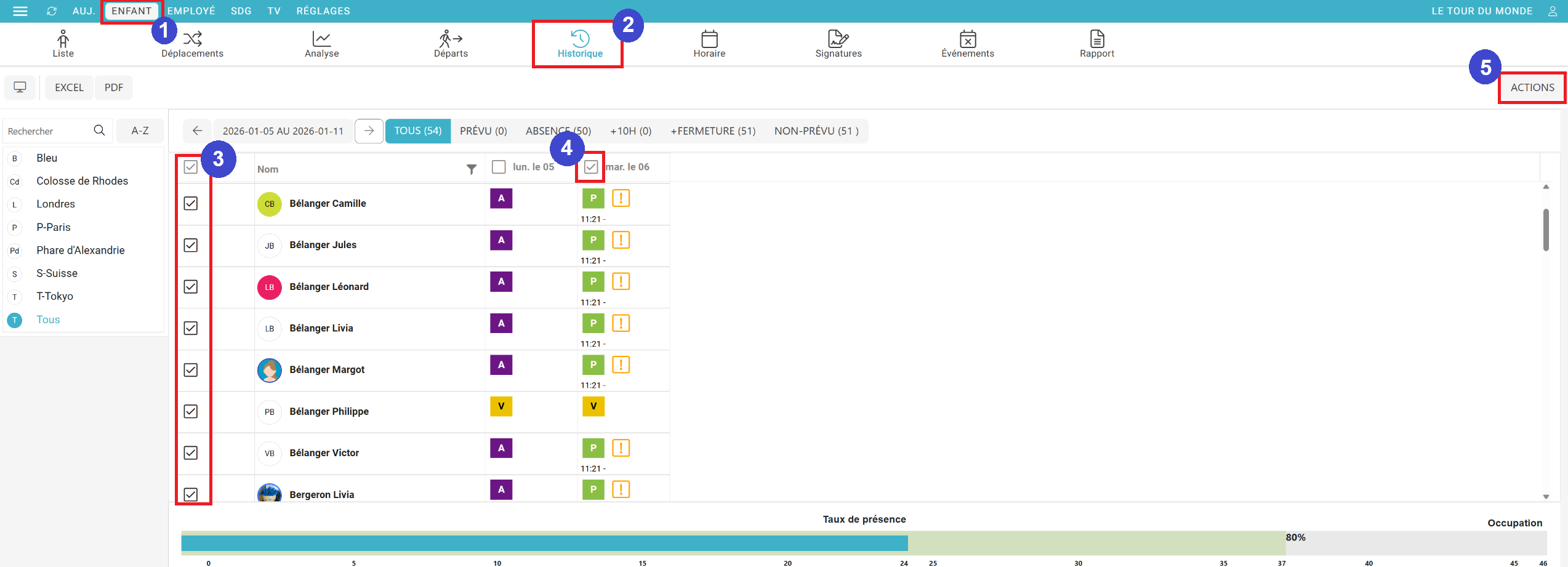The height and width of the screenshot is (567, 1568).
Task: Toggle the A-Z sort order
Action: [x=140, y=131]
